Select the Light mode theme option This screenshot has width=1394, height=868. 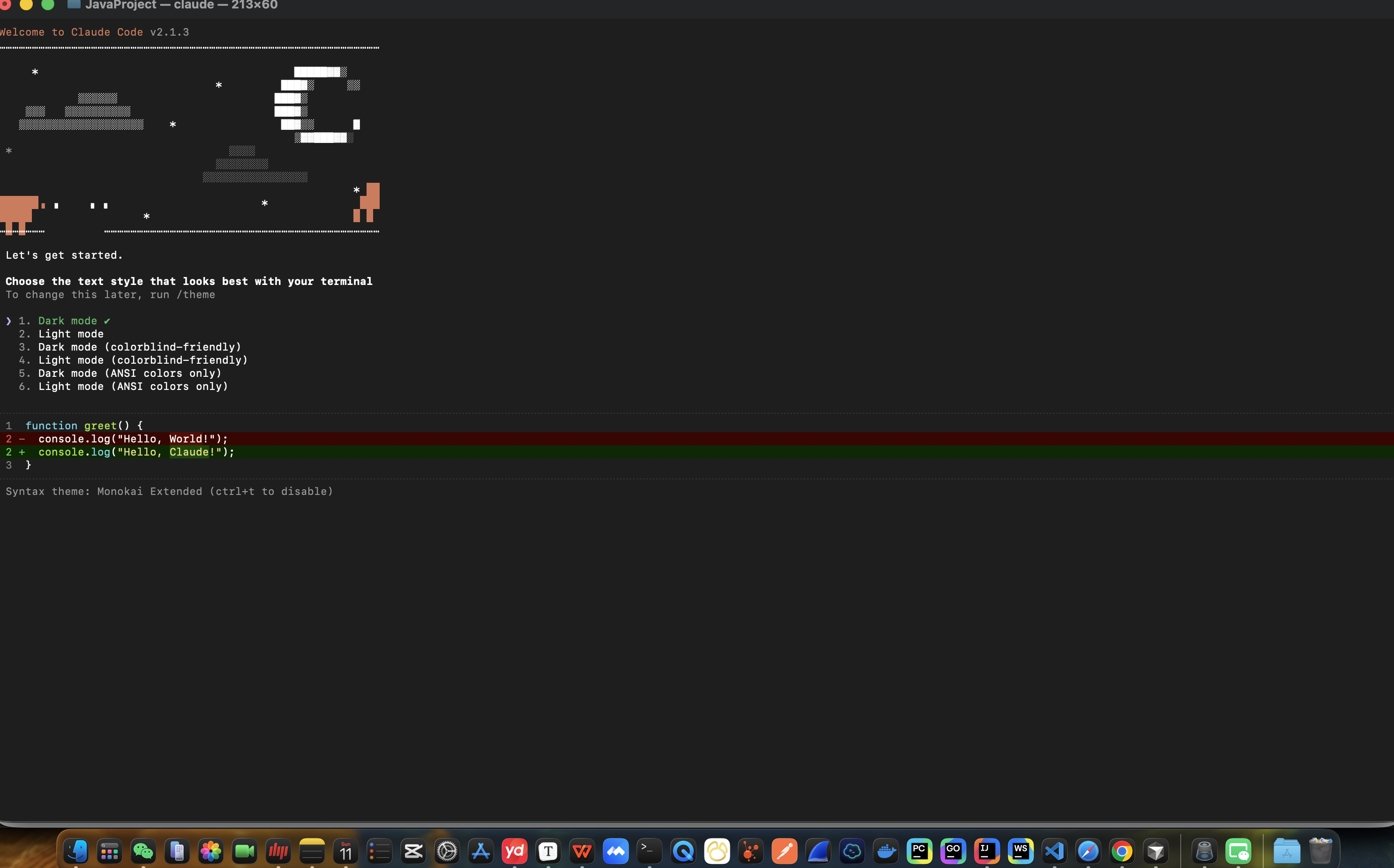click(71, 334)
